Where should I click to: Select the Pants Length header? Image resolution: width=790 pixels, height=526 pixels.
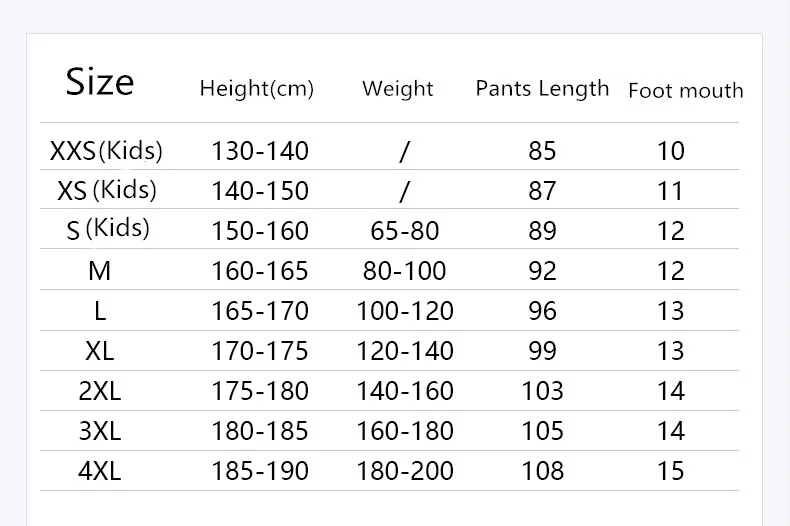click(x=542, y=89)
